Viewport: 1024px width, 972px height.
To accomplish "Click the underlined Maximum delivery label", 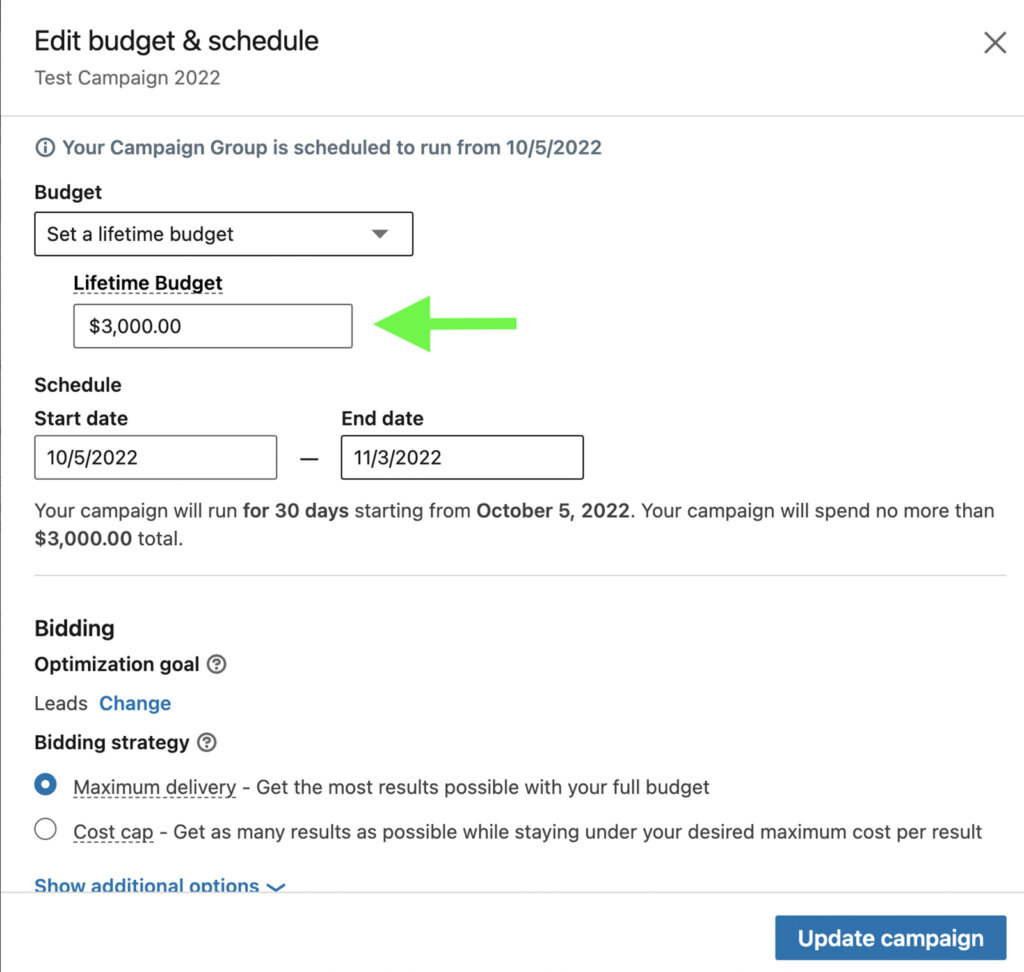I will click(x=154, y=787).
